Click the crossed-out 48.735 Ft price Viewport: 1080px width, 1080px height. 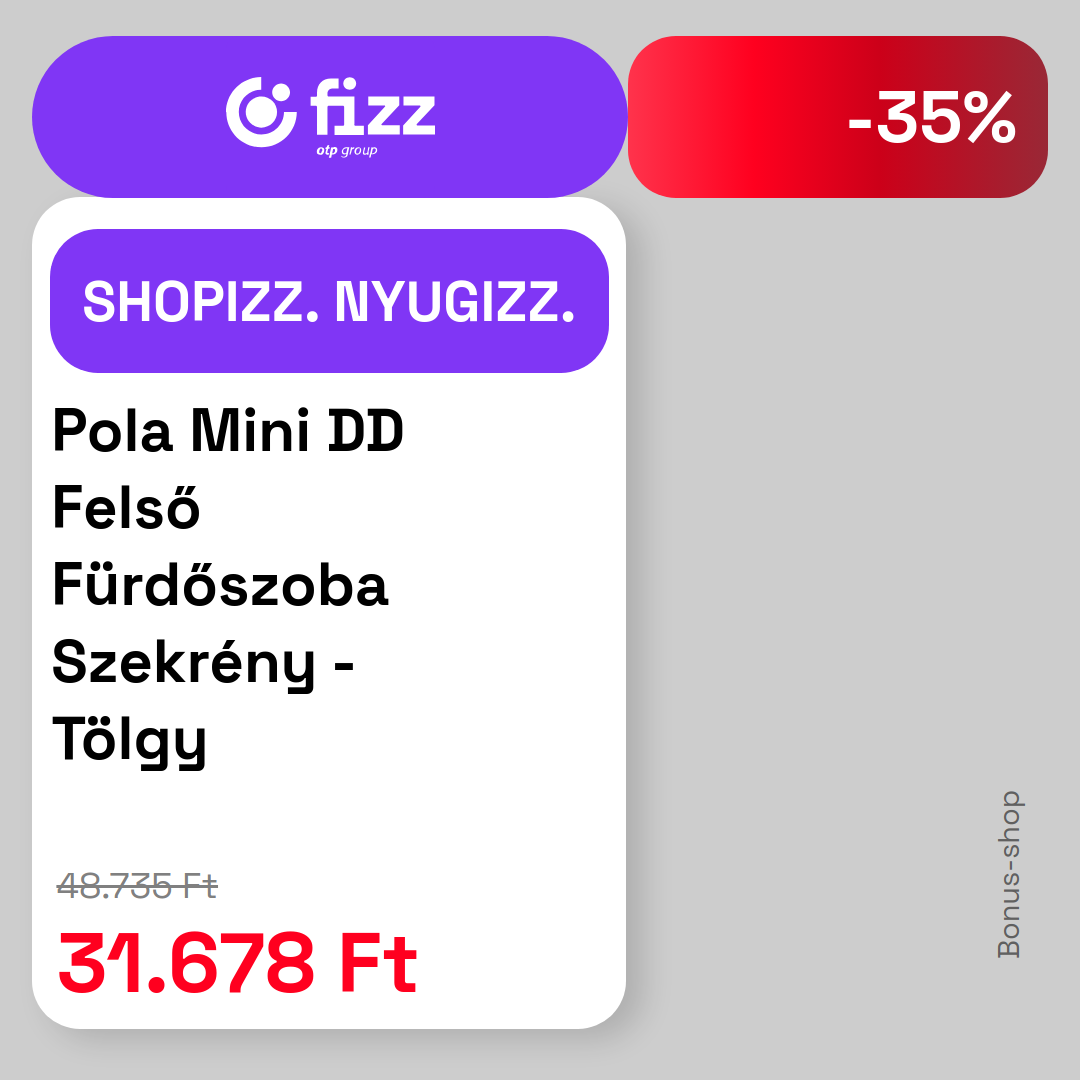click(x=137, y=886)
